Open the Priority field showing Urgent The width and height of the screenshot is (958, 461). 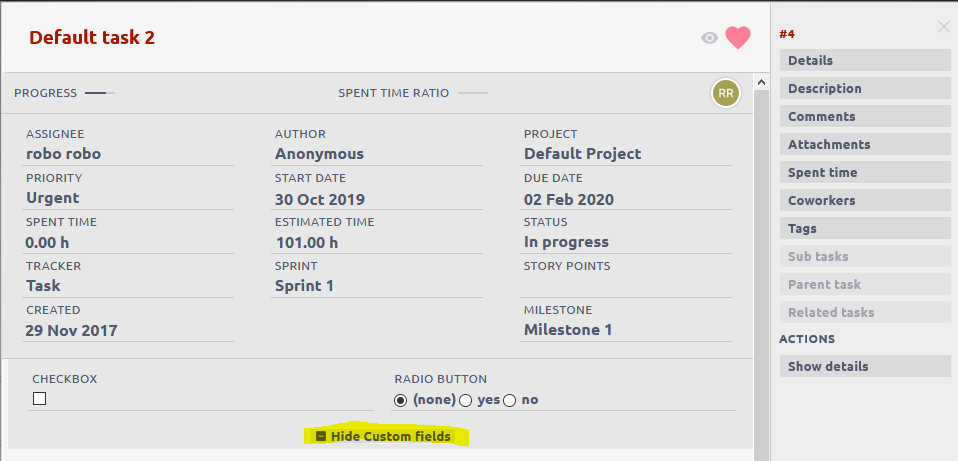tap(53, 198)
